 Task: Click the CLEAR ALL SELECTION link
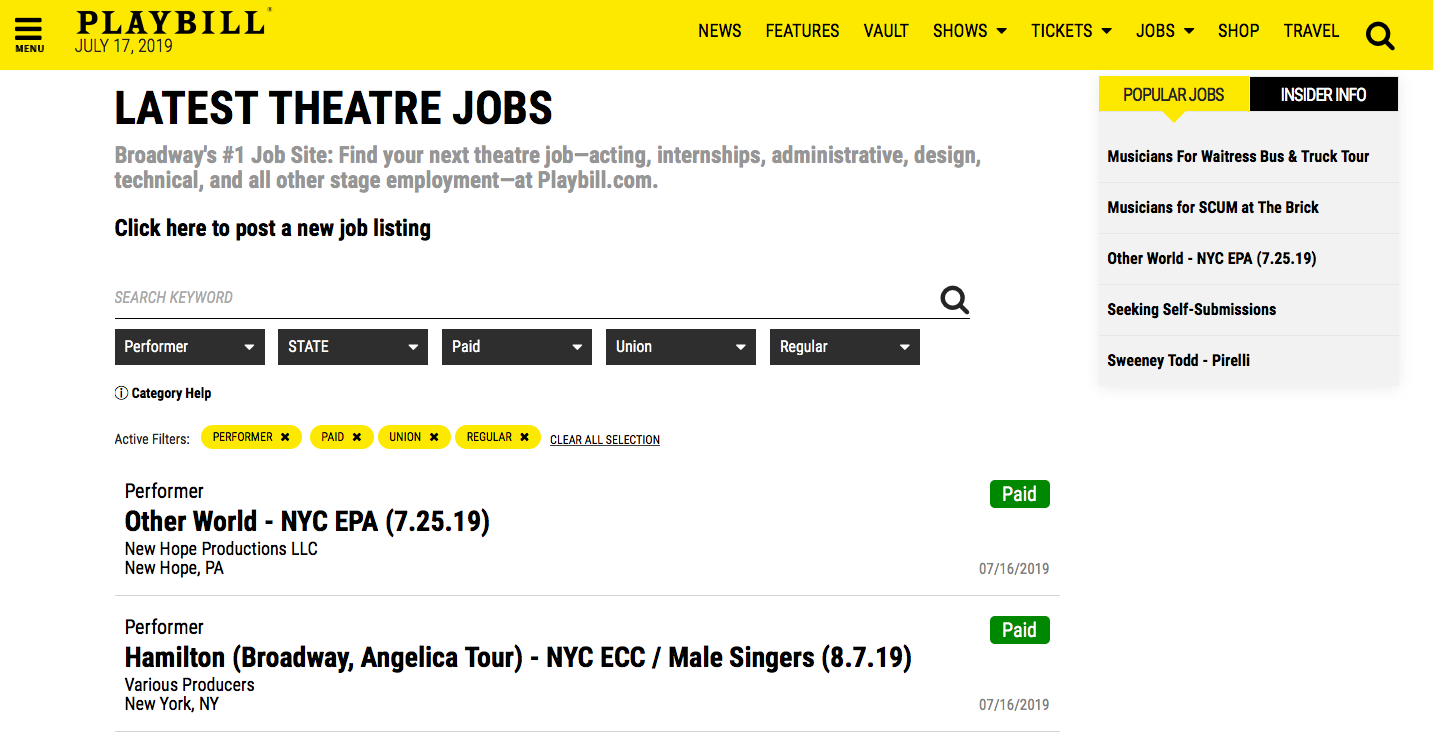[x=605, y=440]
